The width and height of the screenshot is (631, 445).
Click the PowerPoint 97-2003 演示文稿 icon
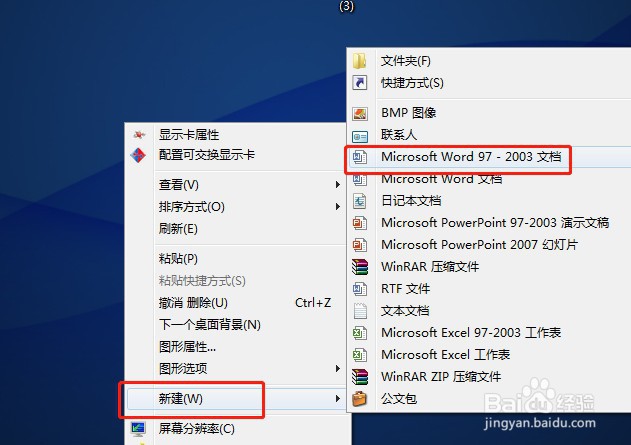tap(359, 223)
